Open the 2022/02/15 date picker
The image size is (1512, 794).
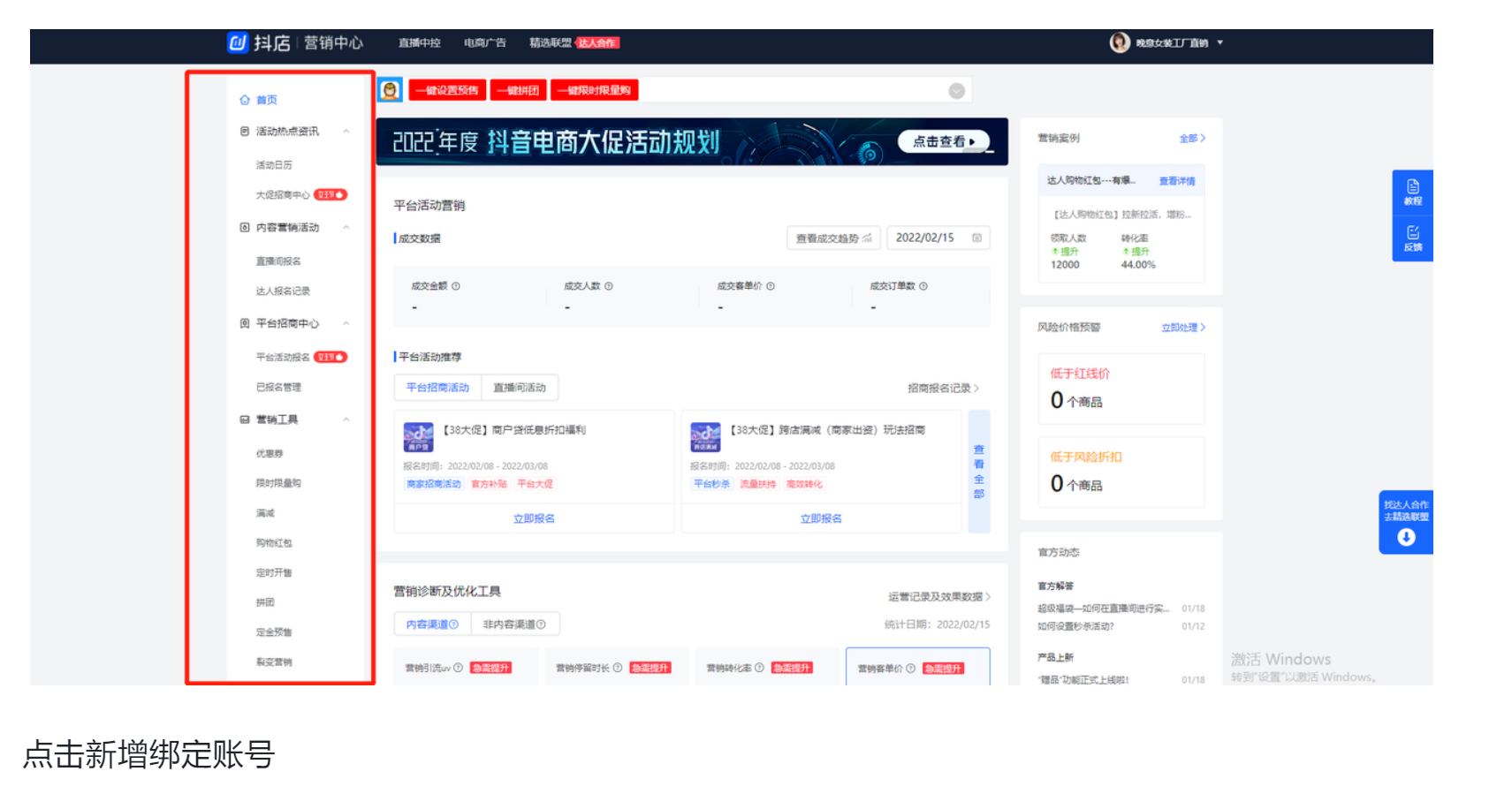click(938, 238)
